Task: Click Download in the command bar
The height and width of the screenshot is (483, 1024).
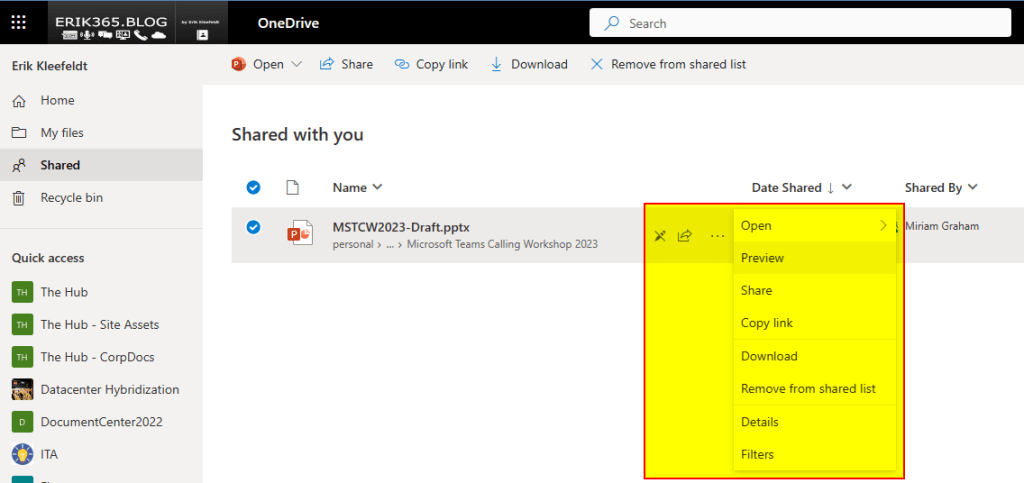Action: pyautogui.click(x=529, y=64)
